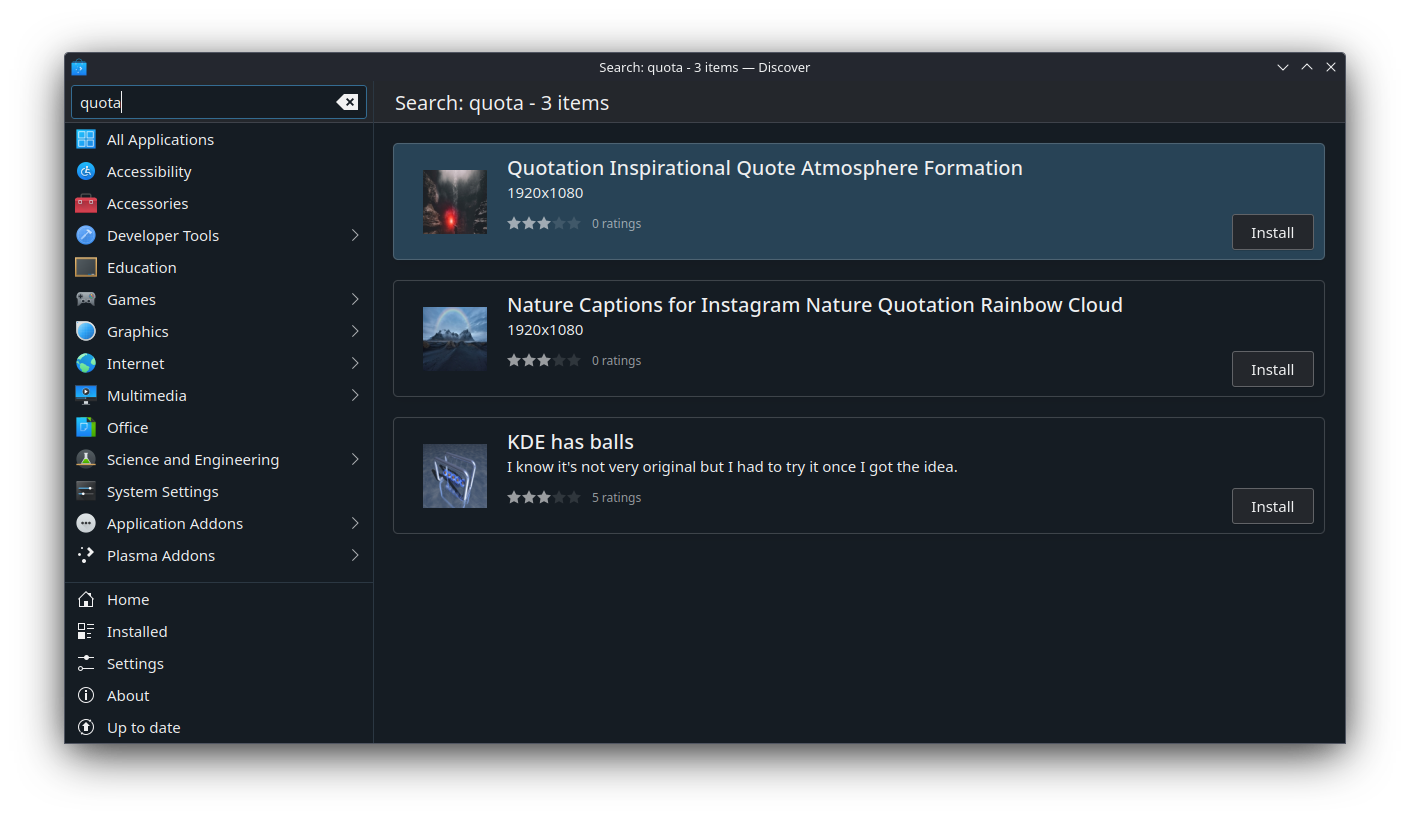1410x820 pixels.
Task: Install KDE has balls
Action: (x=1272, y=506)
